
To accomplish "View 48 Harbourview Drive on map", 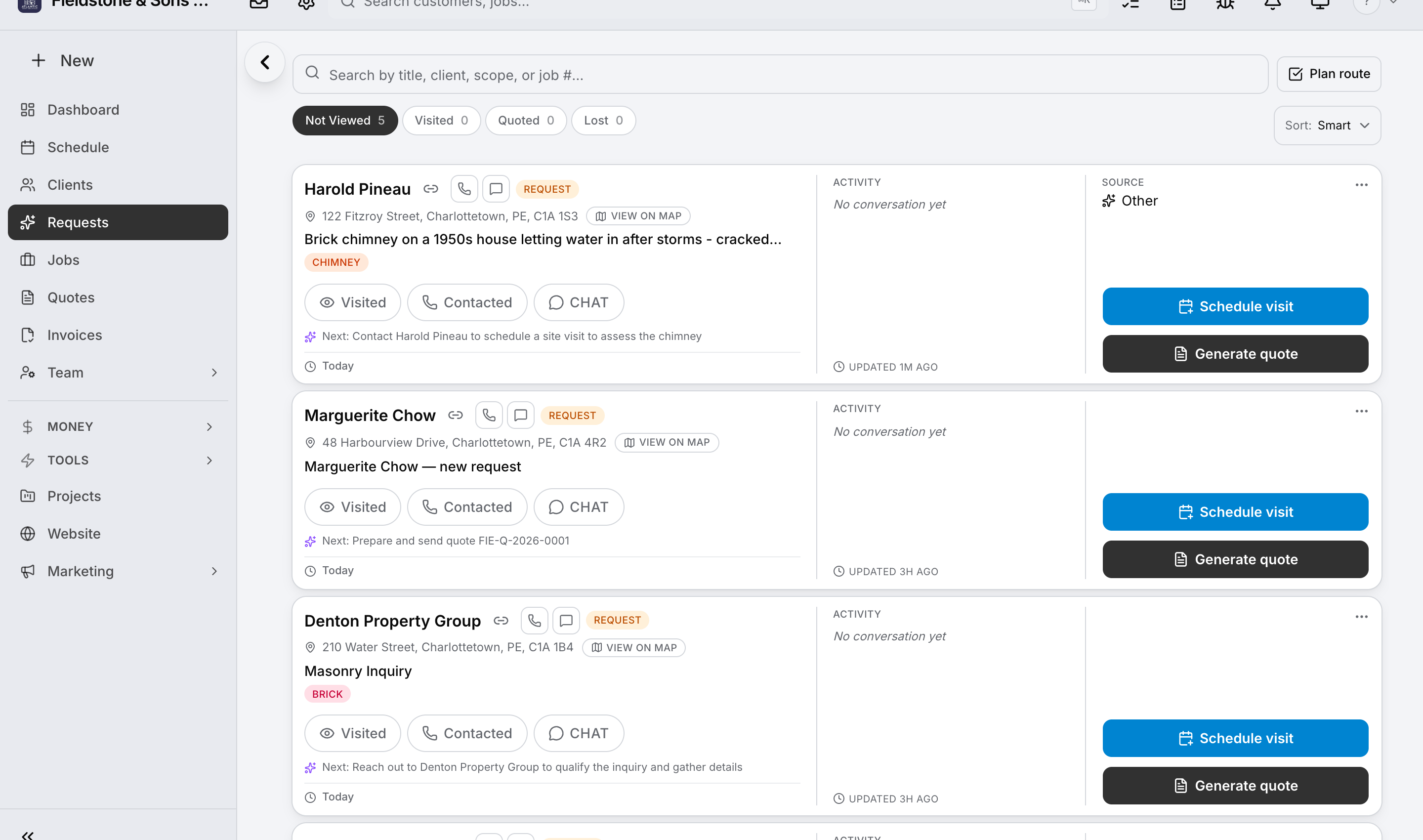I will [667, 443].
